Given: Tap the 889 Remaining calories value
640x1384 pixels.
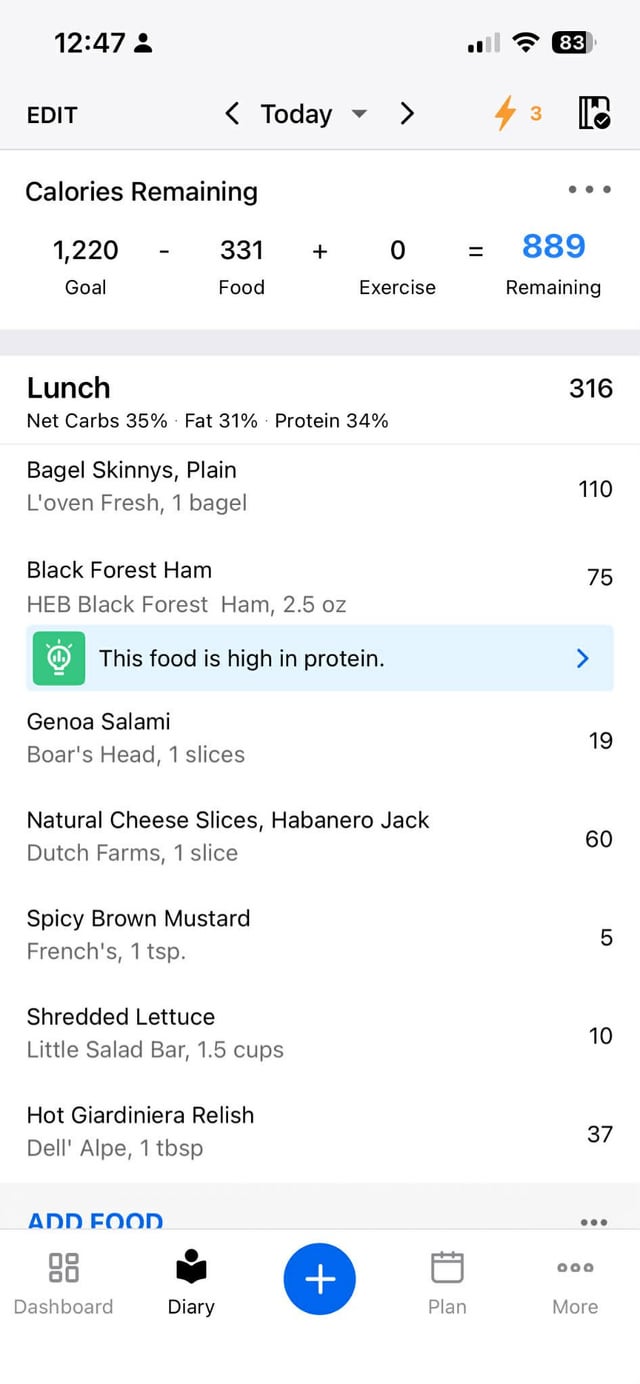Looking at the screenshot, I should point(553,247).
